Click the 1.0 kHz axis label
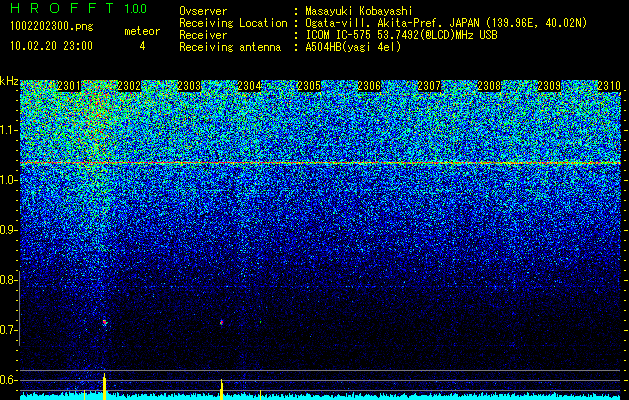 [9, 181]
